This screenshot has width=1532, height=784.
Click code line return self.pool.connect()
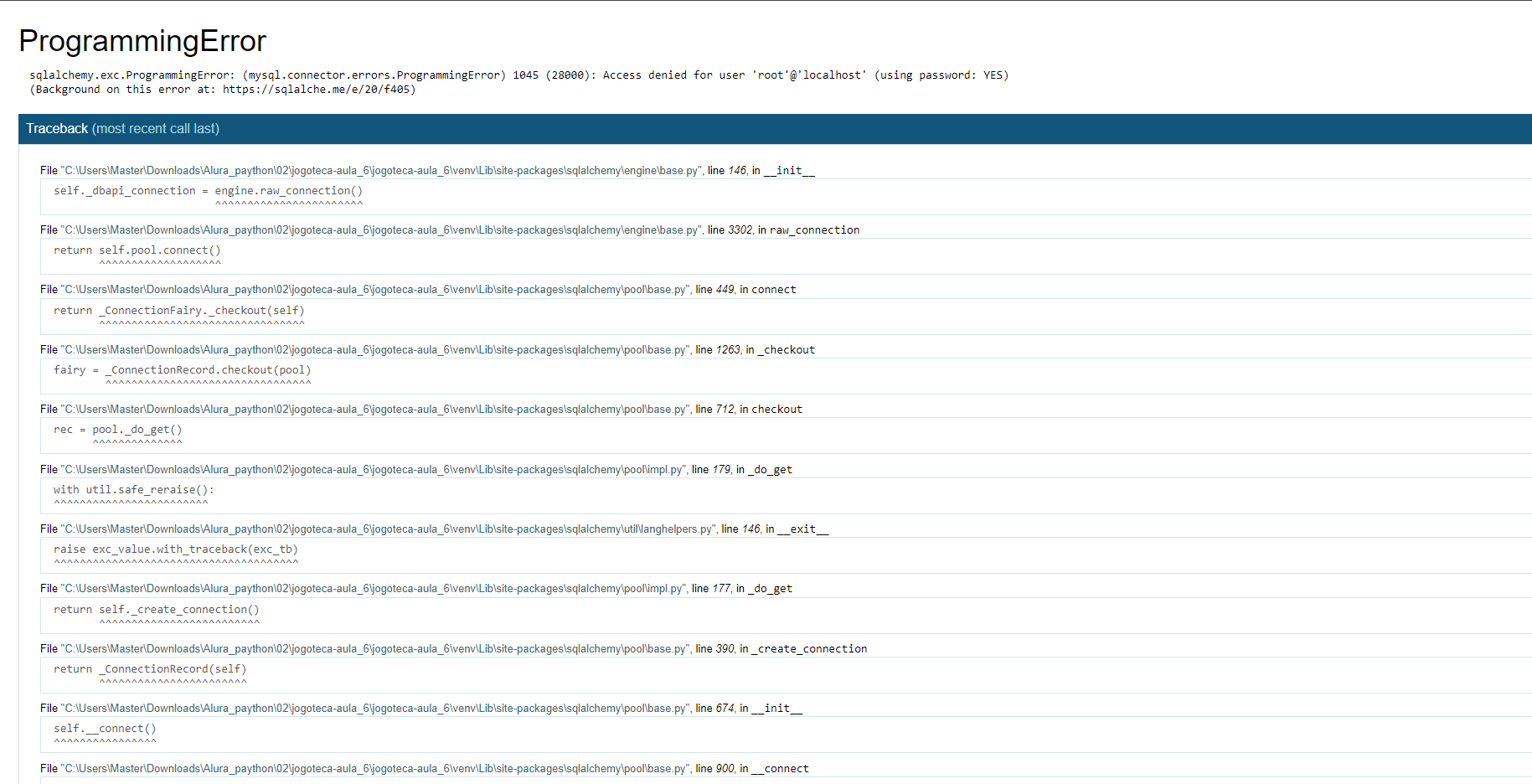pyautogui.click(x=137, y=250)
